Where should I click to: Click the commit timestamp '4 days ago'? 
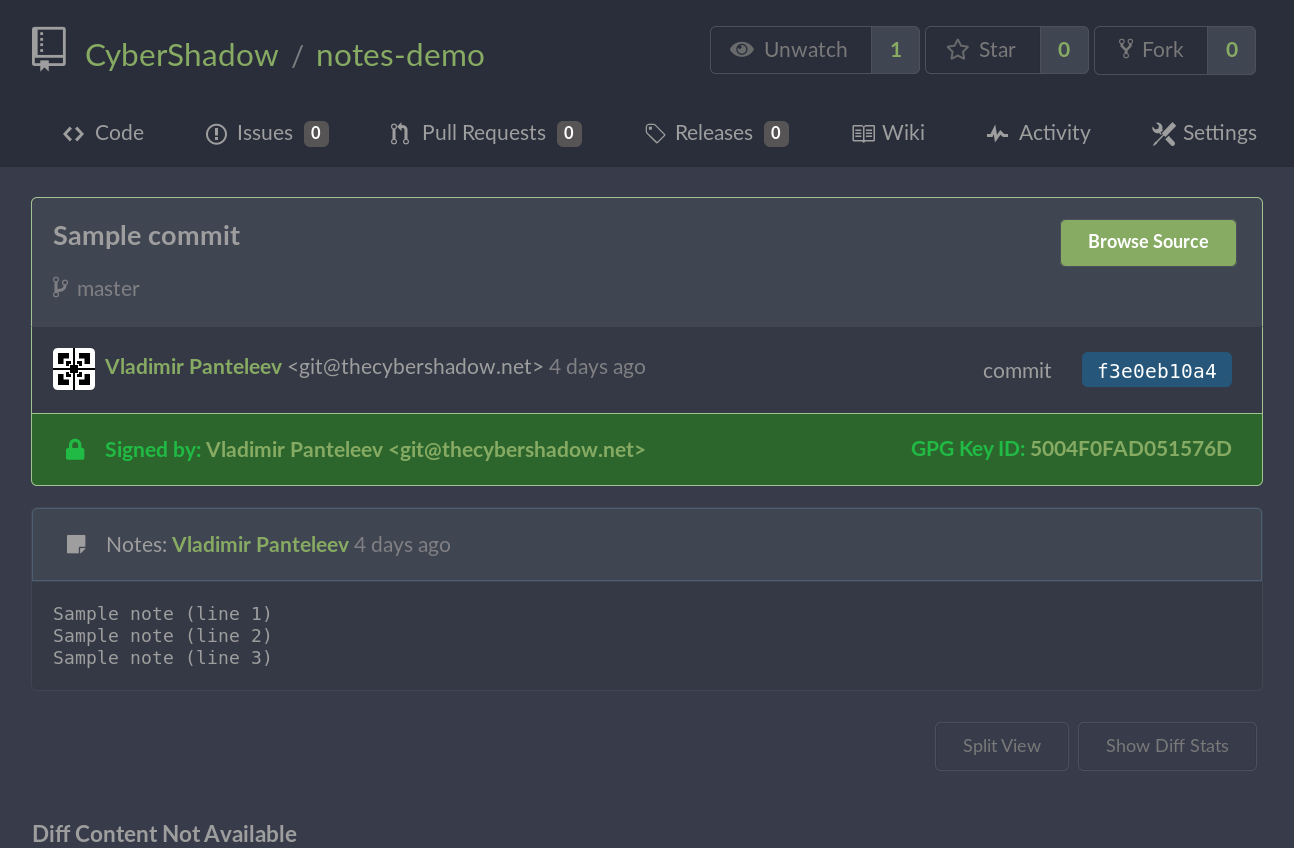[x=597, y=367]
